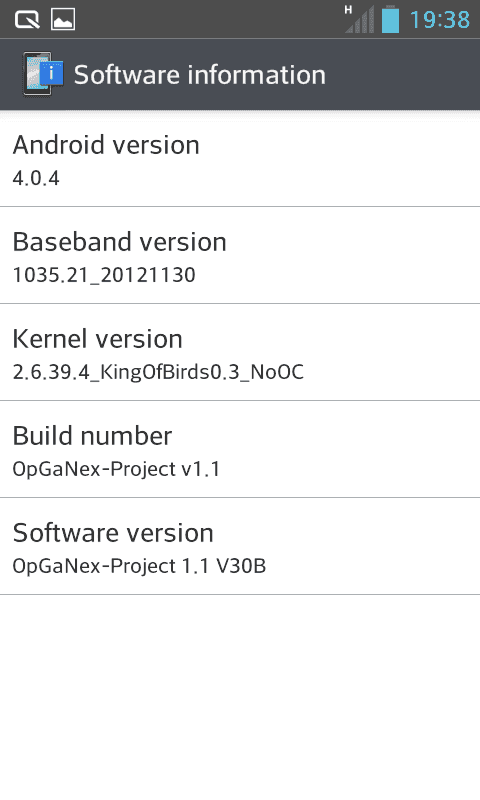Open the picture notification icon
Screen dimensions: 480x800
63,19
